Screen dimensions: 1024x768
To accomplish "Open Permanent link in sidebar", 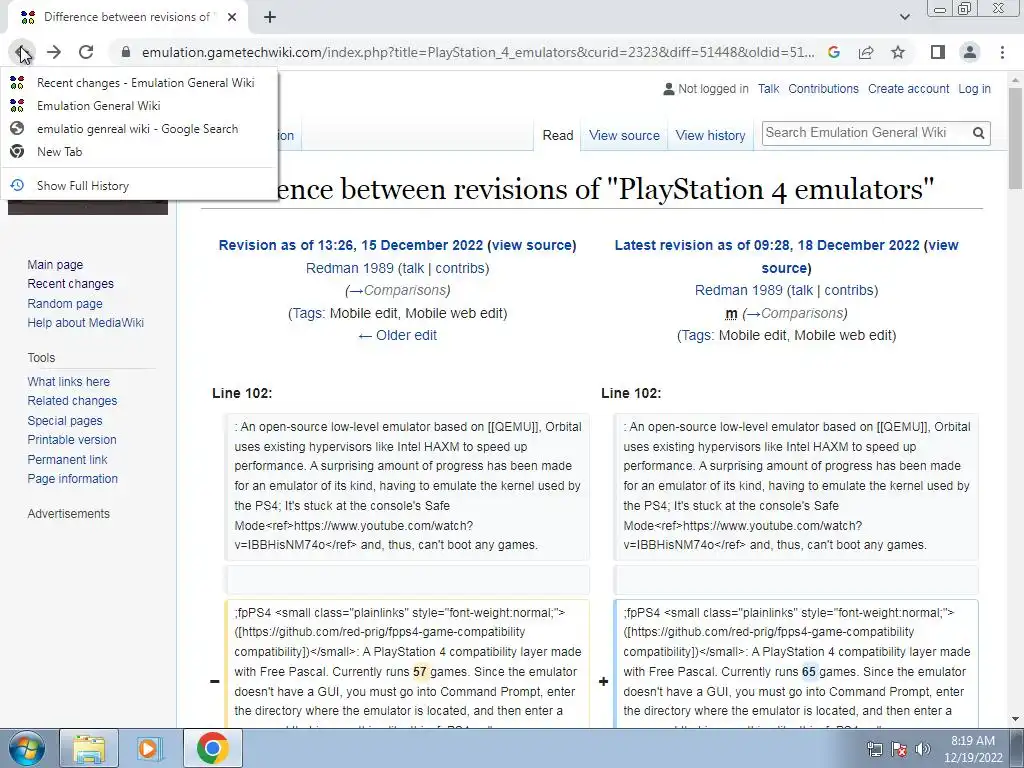I will coord(67,460).
